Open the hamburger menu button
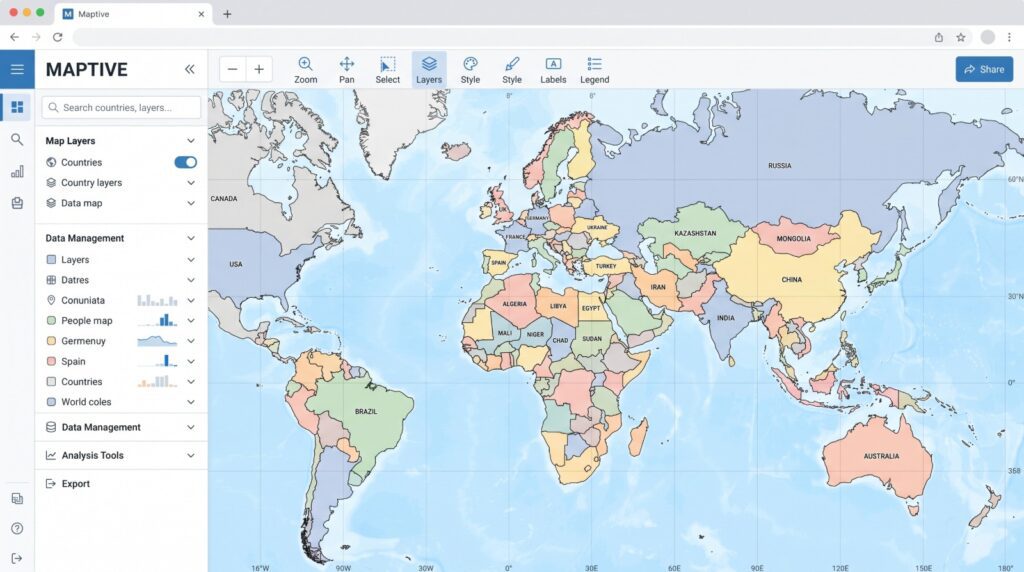Viewport: 1024px width, 572px height. [x=17, y=69]
